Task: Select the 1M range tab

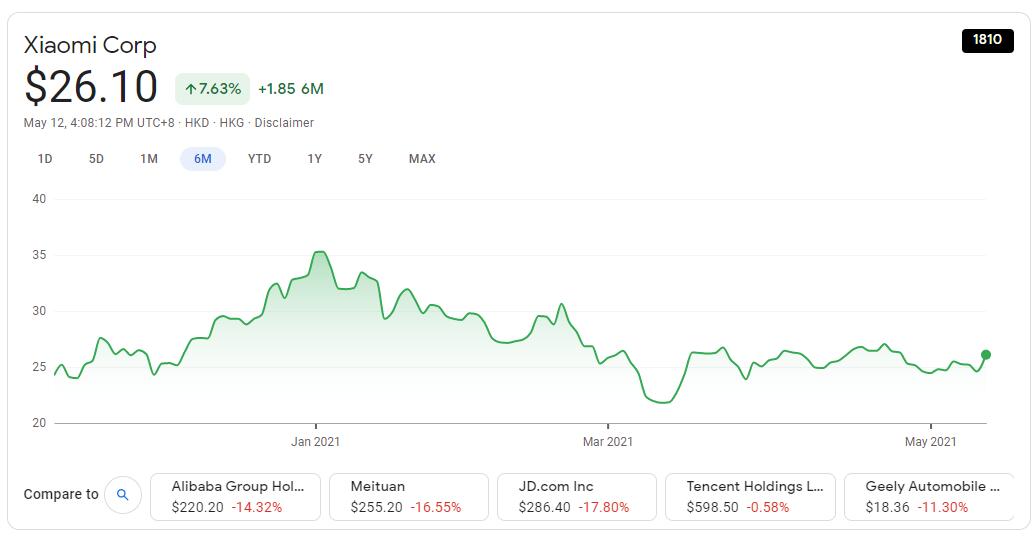Action: (x=149, y=159)
